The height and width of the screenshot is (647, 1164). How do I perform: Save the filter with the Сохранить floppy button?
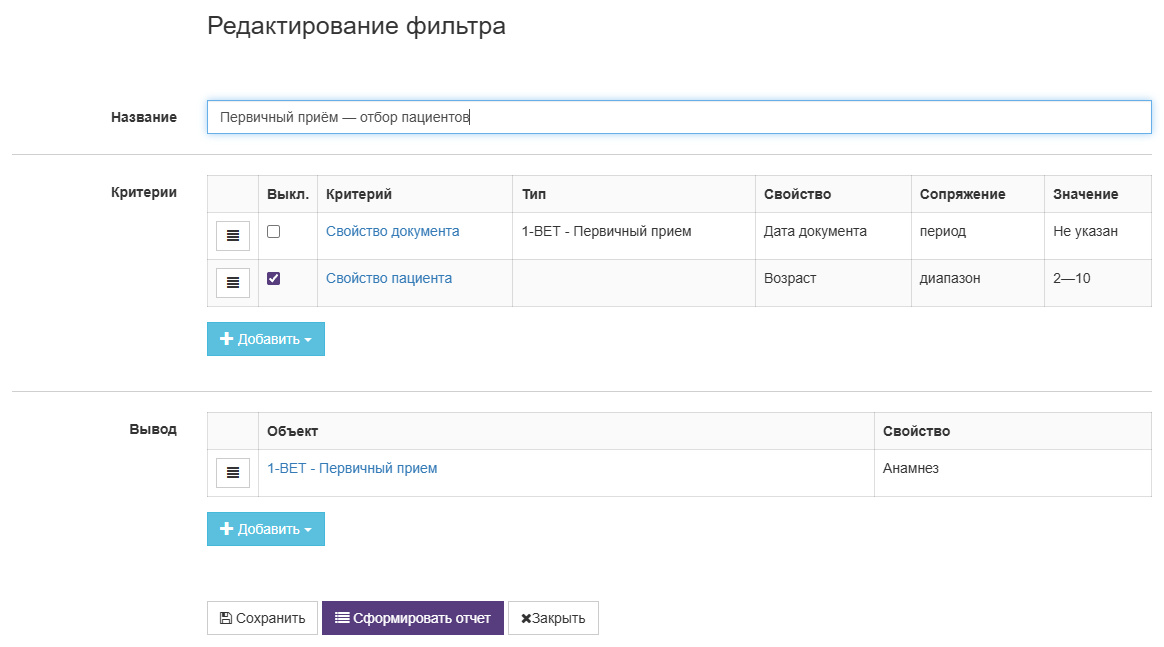[x=262, y=618]
